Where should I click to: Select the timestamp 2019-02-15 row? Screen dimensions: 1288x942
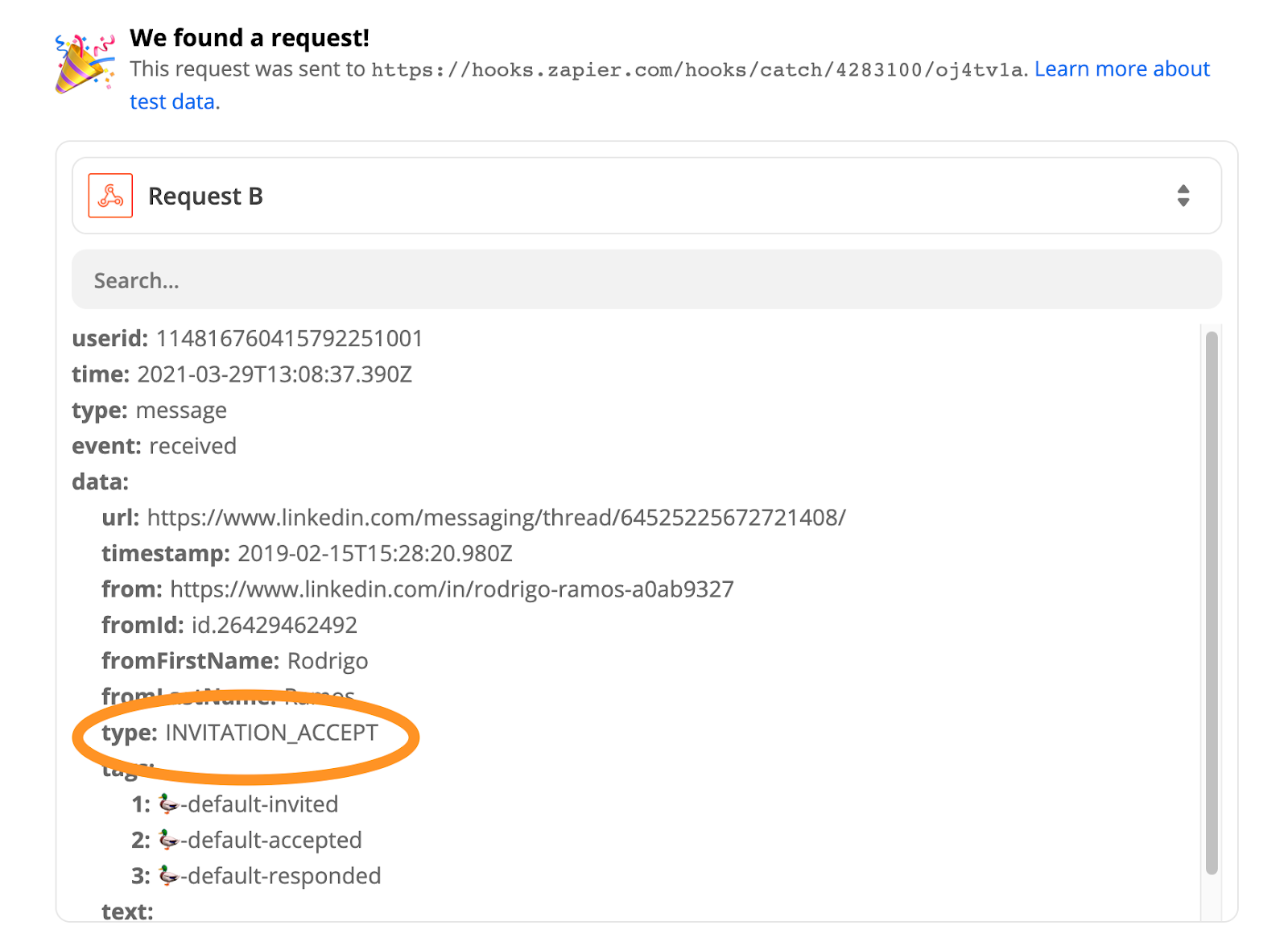[x=307, y=554]
